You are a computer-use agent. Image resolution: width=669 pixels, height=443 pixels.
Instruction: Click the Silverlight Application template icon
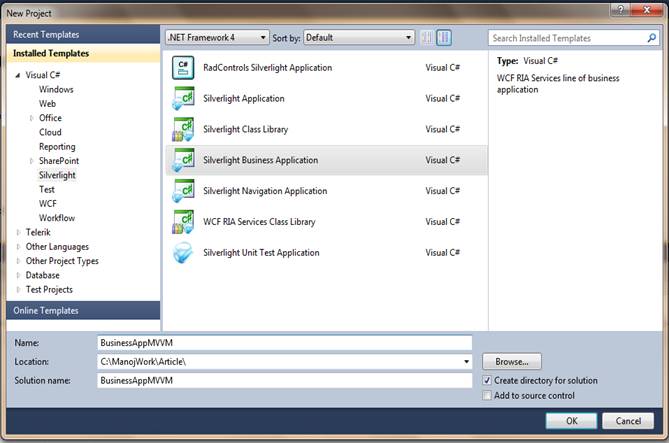click(183, 99)
